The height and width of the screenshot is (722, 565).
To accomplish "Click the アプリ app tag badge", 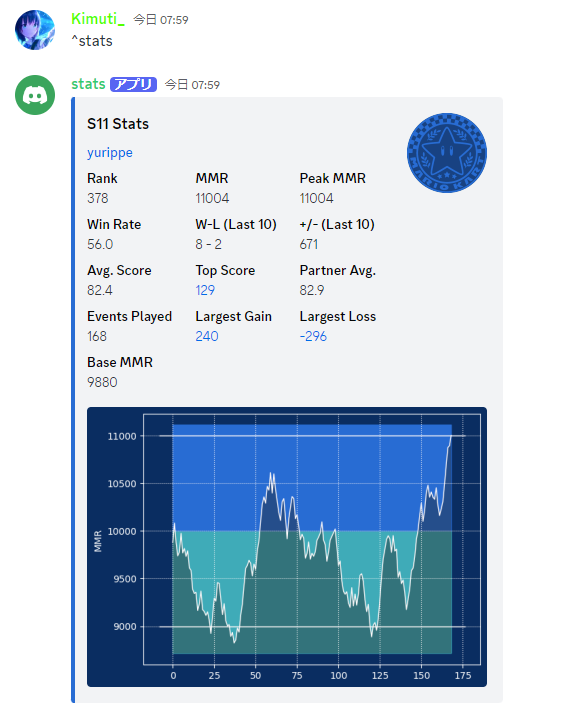I will click(134, 84).
